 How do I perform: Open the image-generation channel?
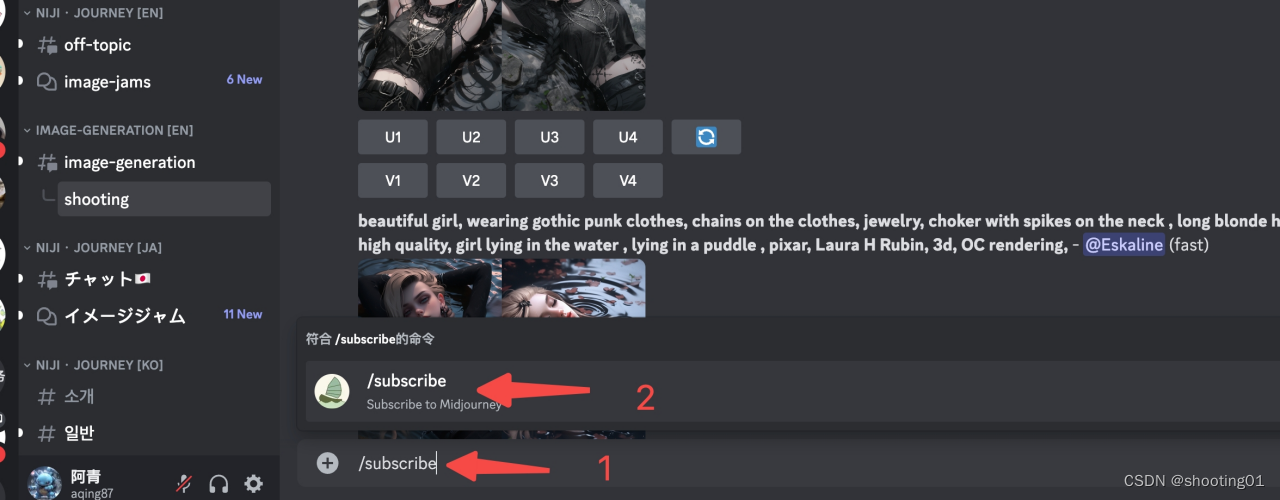(x=130, y=162)
